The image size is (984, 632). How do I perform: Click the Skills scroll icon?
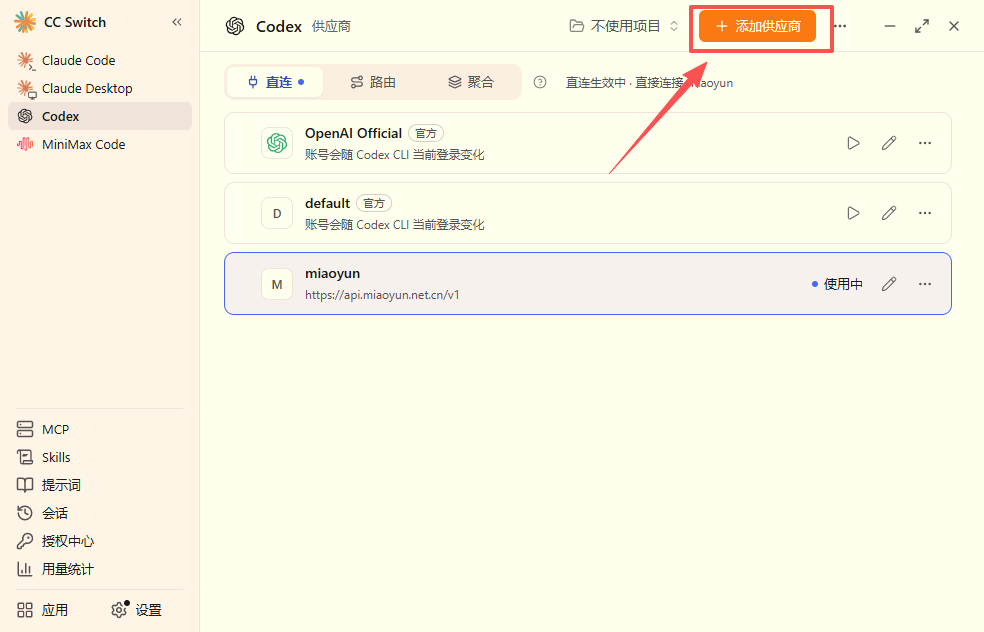[x=25, y=458]
